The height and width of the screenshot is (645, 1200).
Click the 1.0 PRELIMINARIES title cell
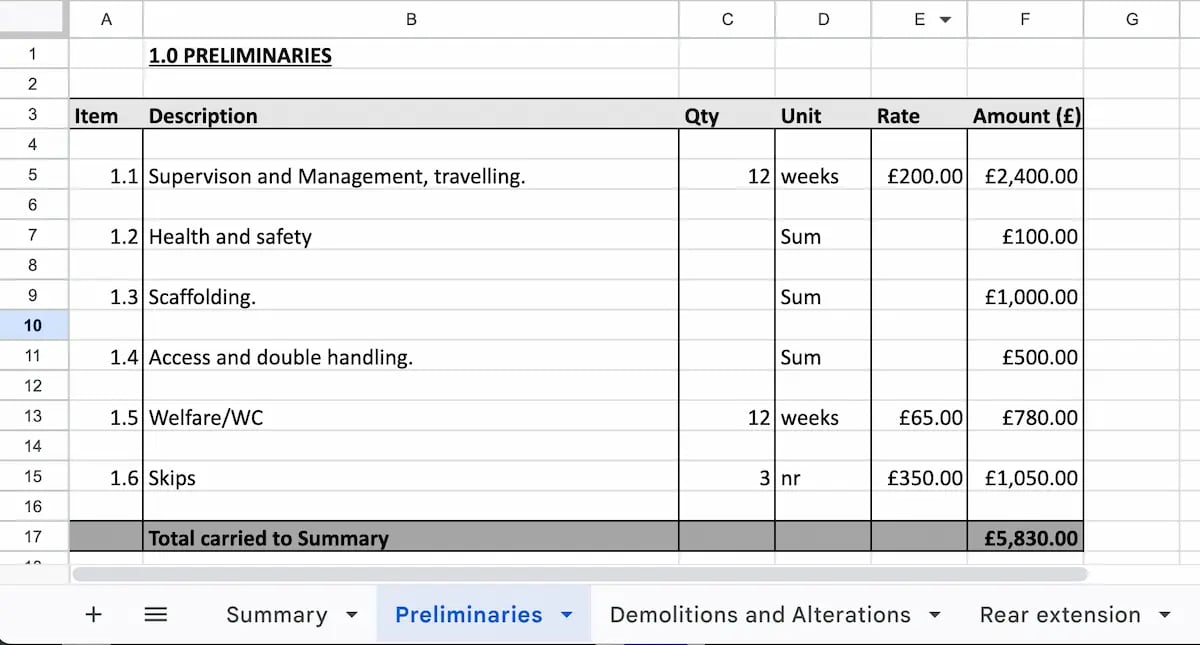[x=240, y=56]
